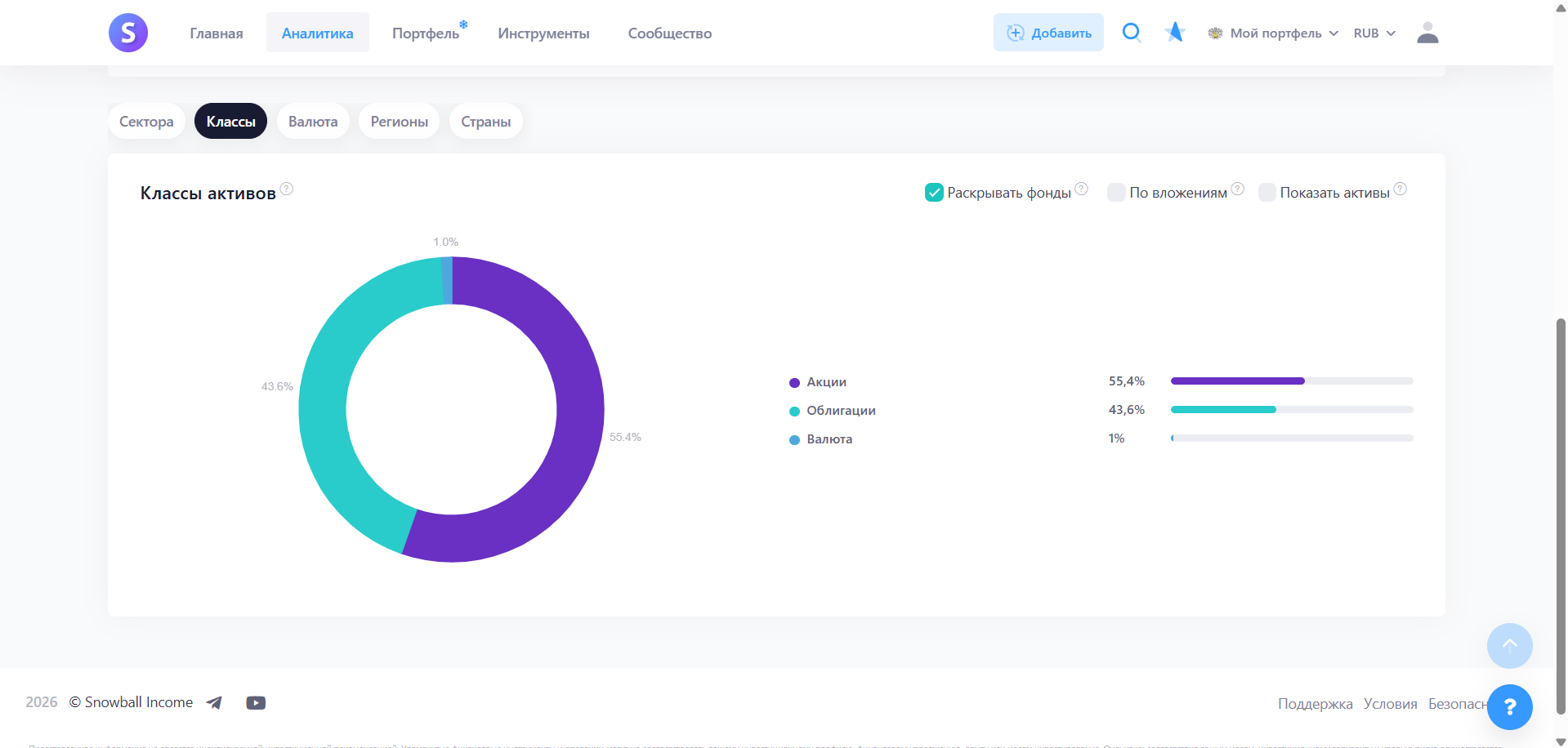Click the Snowball Income logo icon

128,33
